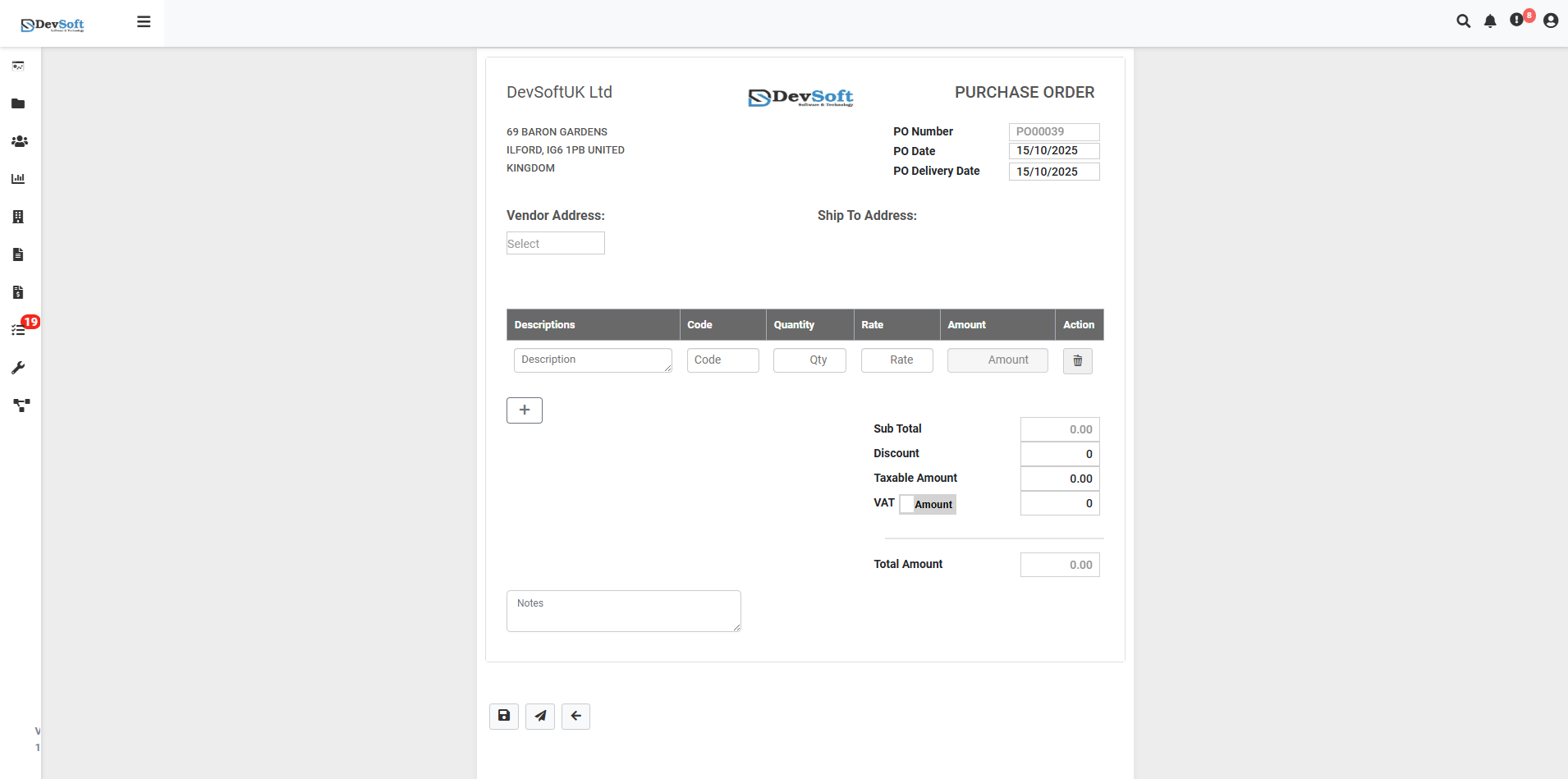1568x779 pixels.
Task: Select the Contacts people icon in sidebar
Action: click(x=19, y=141)
